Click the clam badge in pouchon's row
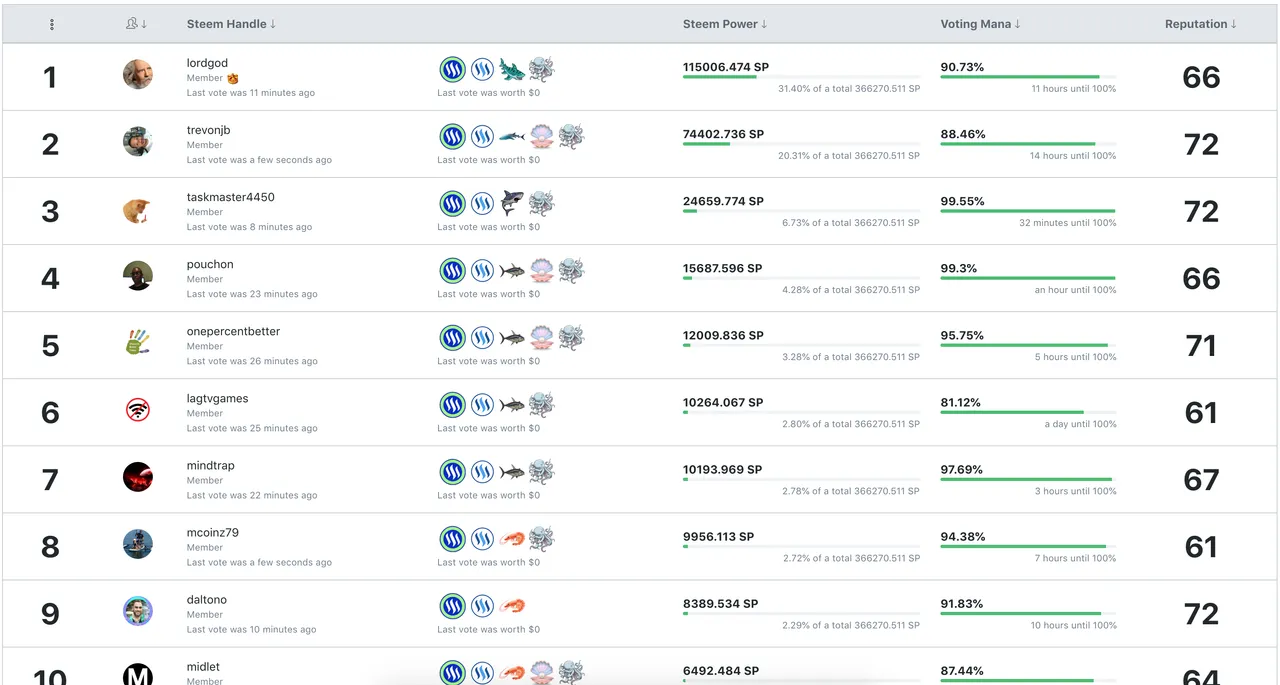 pos(541,270)
